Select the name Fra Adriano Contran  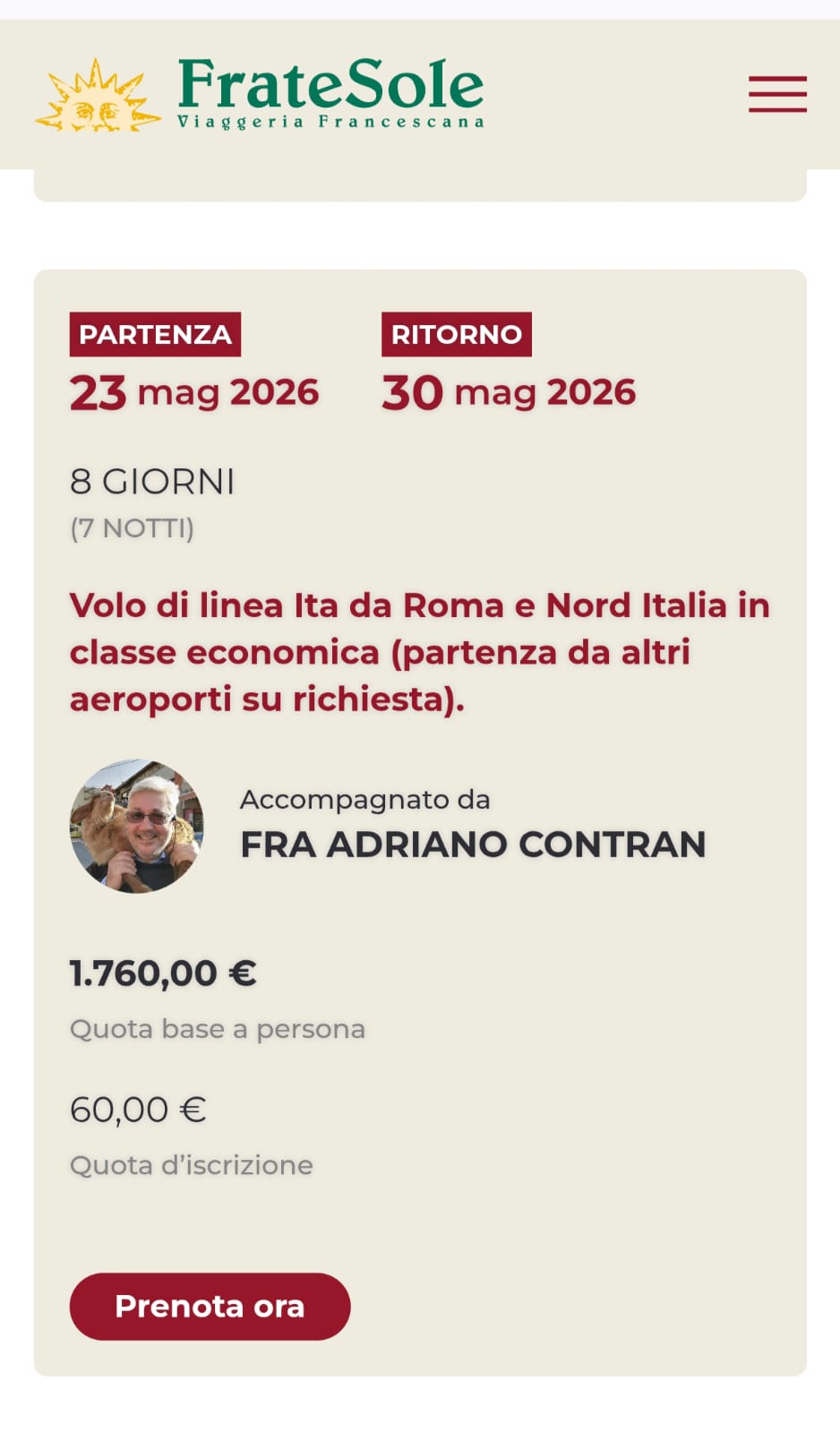click(x=473, y=845)
